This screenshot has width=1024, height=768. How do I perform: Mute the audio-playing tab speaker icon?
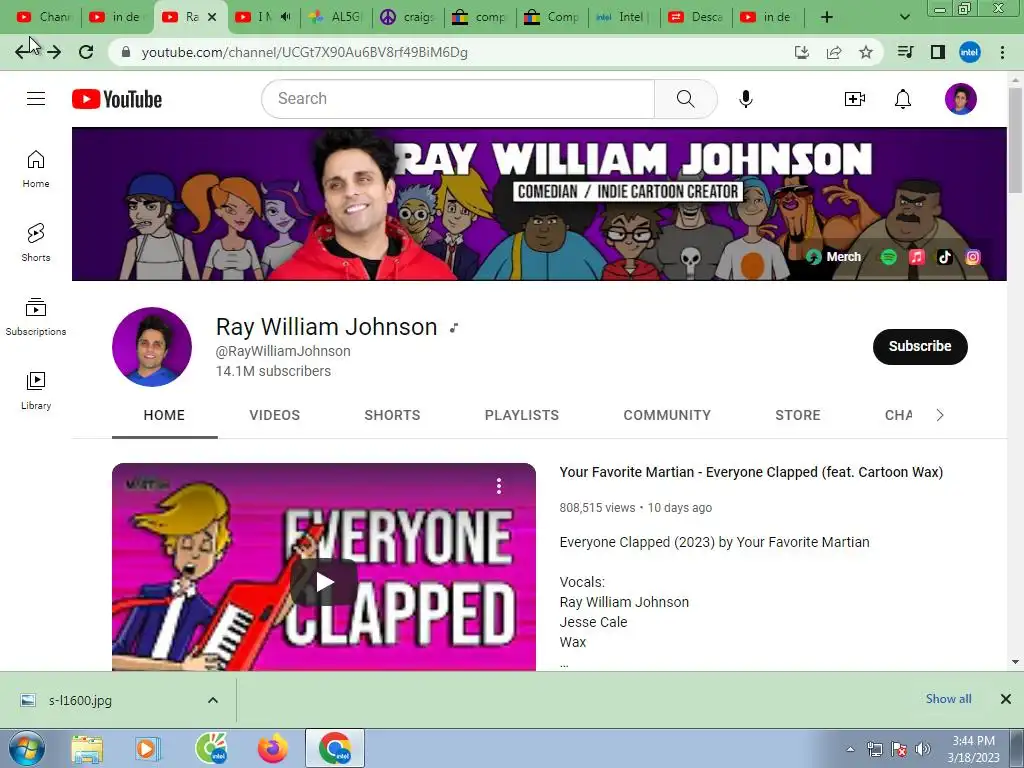pyautogui.click(x=285, y=17)
